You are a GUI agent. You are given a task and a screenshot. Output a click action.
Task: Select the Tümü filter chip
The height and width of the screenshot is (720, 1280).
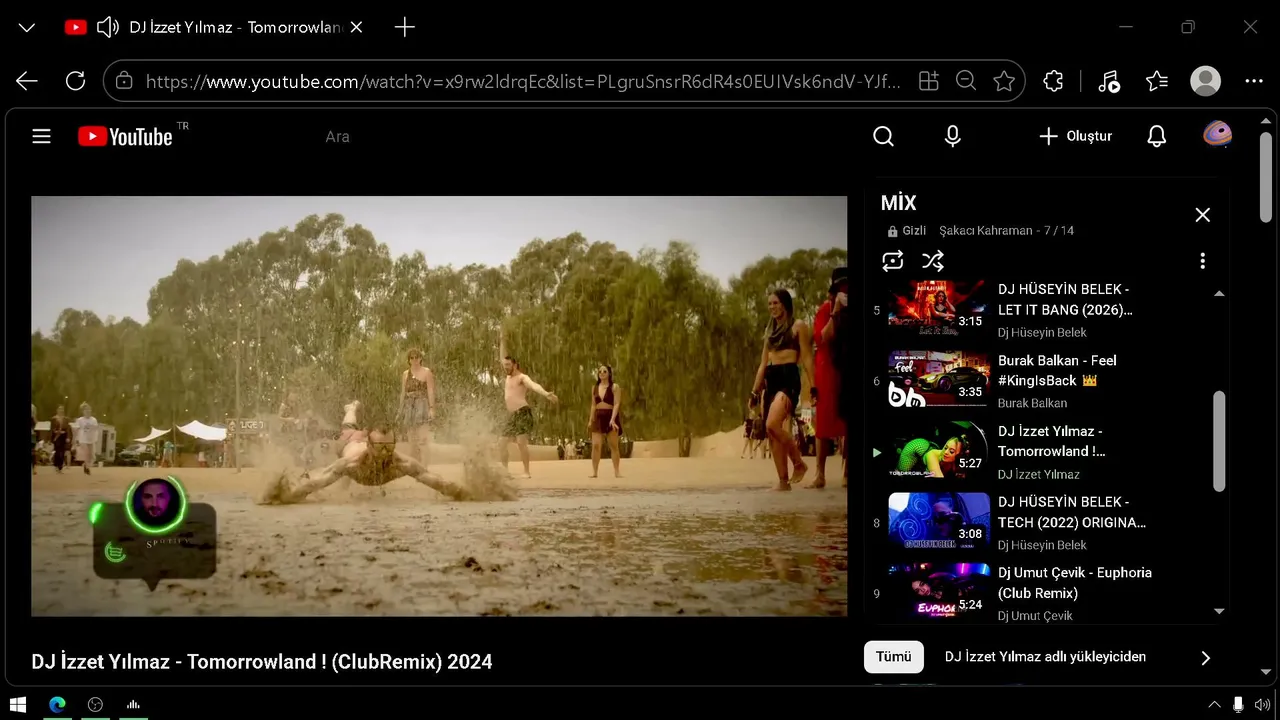893,657
